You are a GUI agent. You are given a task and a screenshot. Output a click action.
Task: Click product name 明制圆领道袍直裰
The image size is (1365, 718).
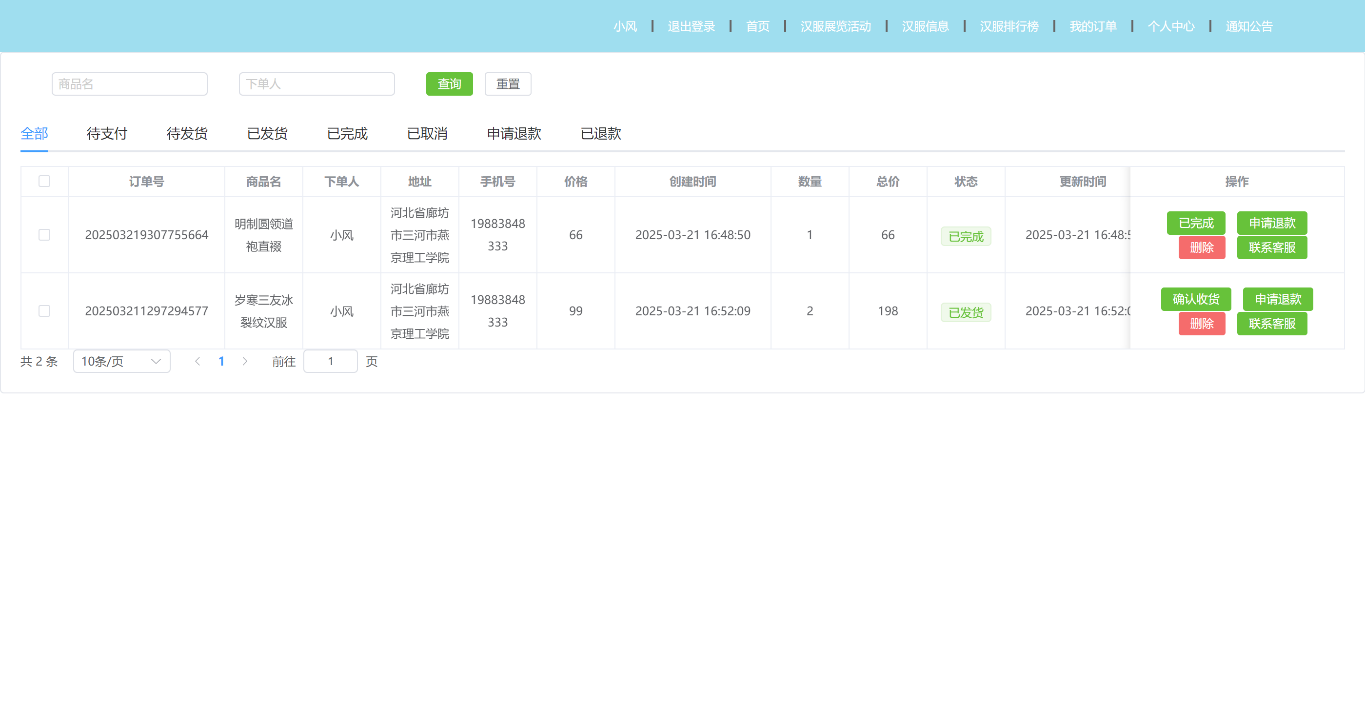click(x=264, y=235)
